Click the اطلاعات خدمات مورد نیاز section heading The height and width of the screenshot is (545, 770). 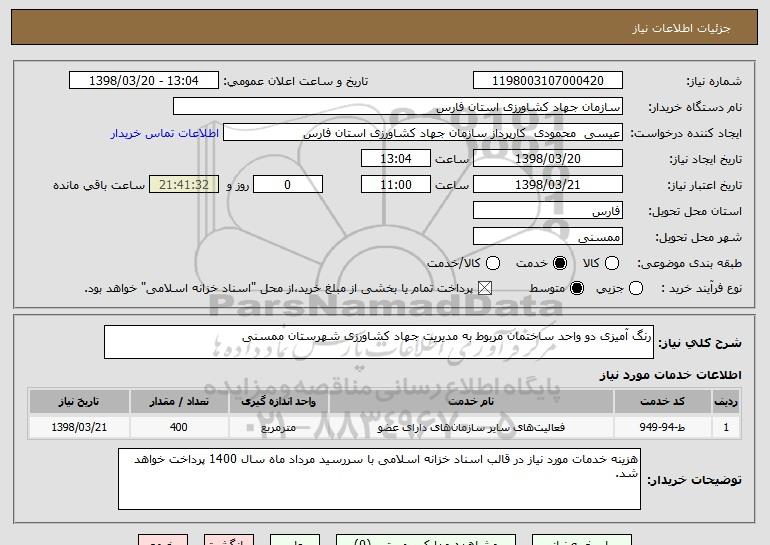click(670, 375)
